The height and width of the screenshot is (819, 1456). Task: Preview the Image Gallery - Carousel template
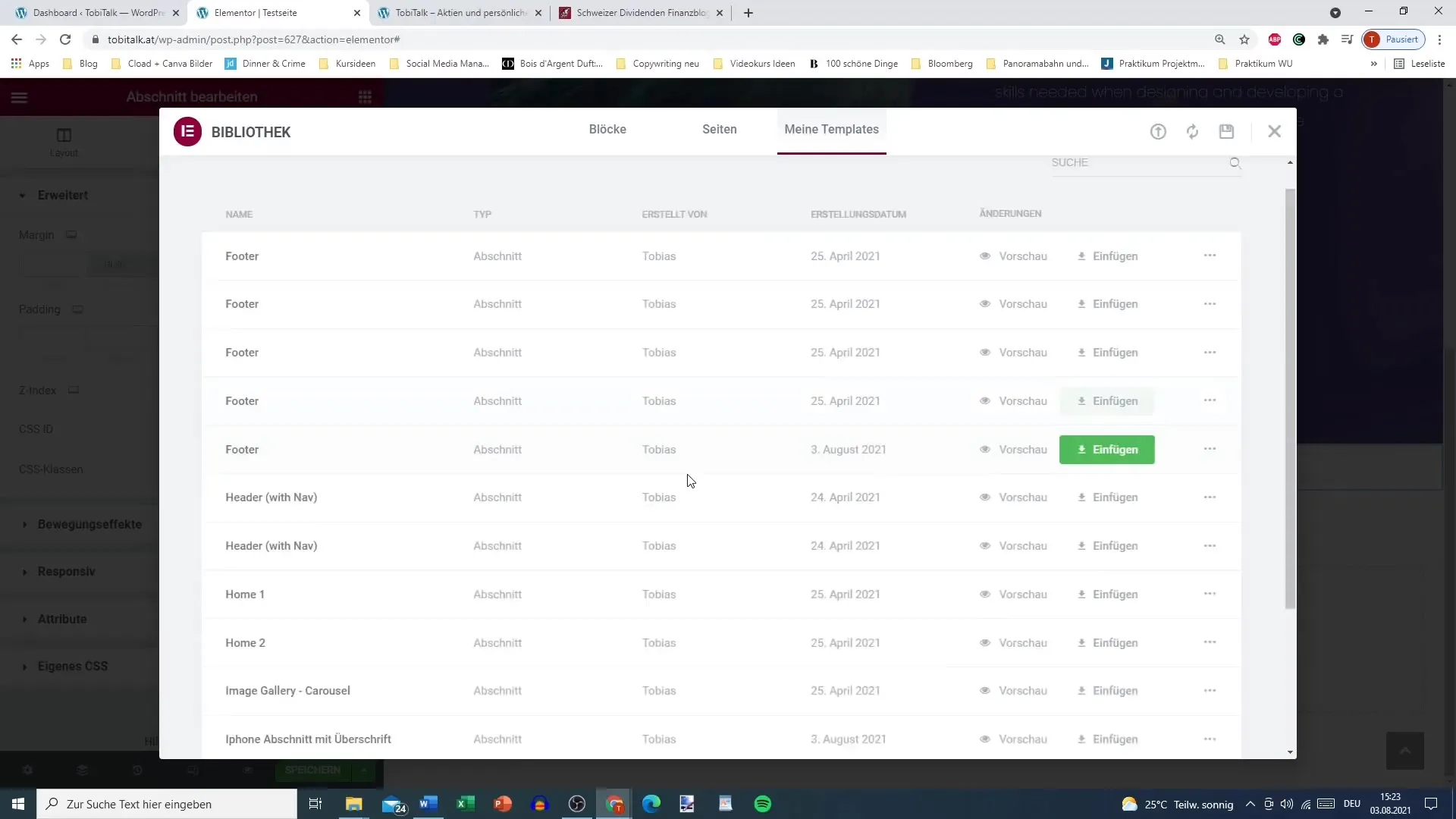click(1013, 691)
